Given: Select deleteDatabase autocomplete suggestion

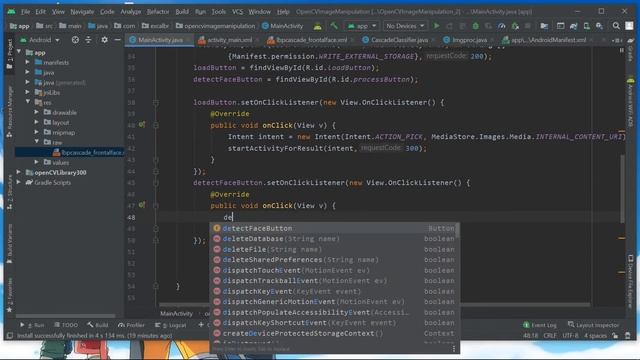Looking at the screenshot, I should [334, 239].
